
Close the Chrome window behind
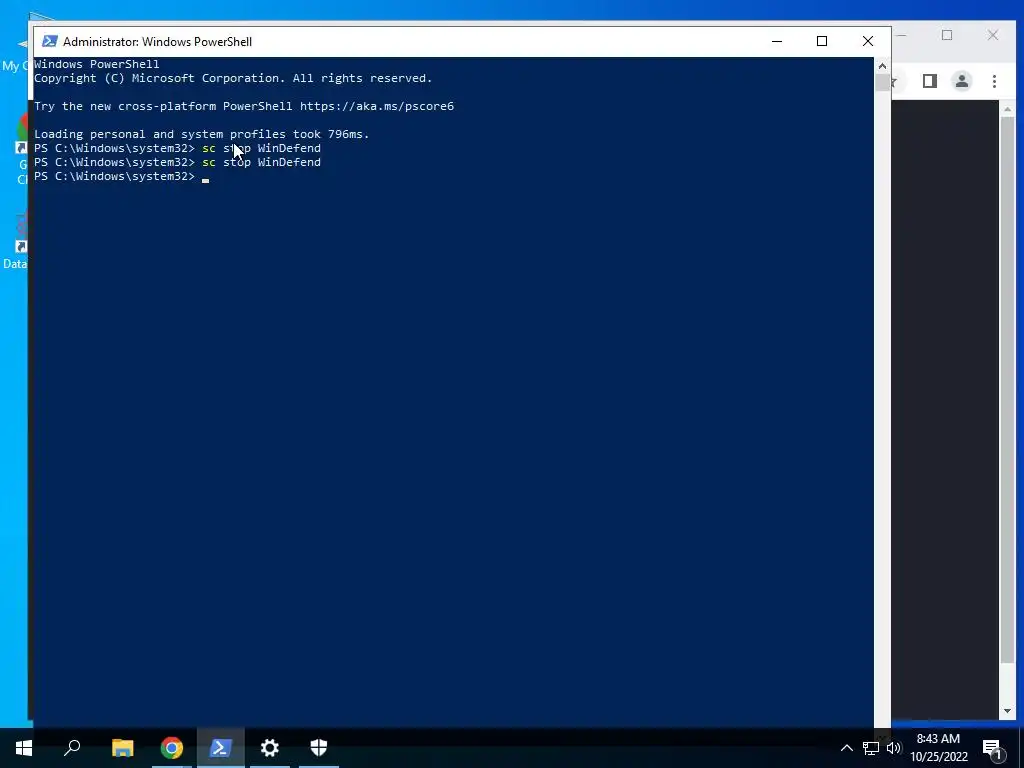[x=993, y=35]
